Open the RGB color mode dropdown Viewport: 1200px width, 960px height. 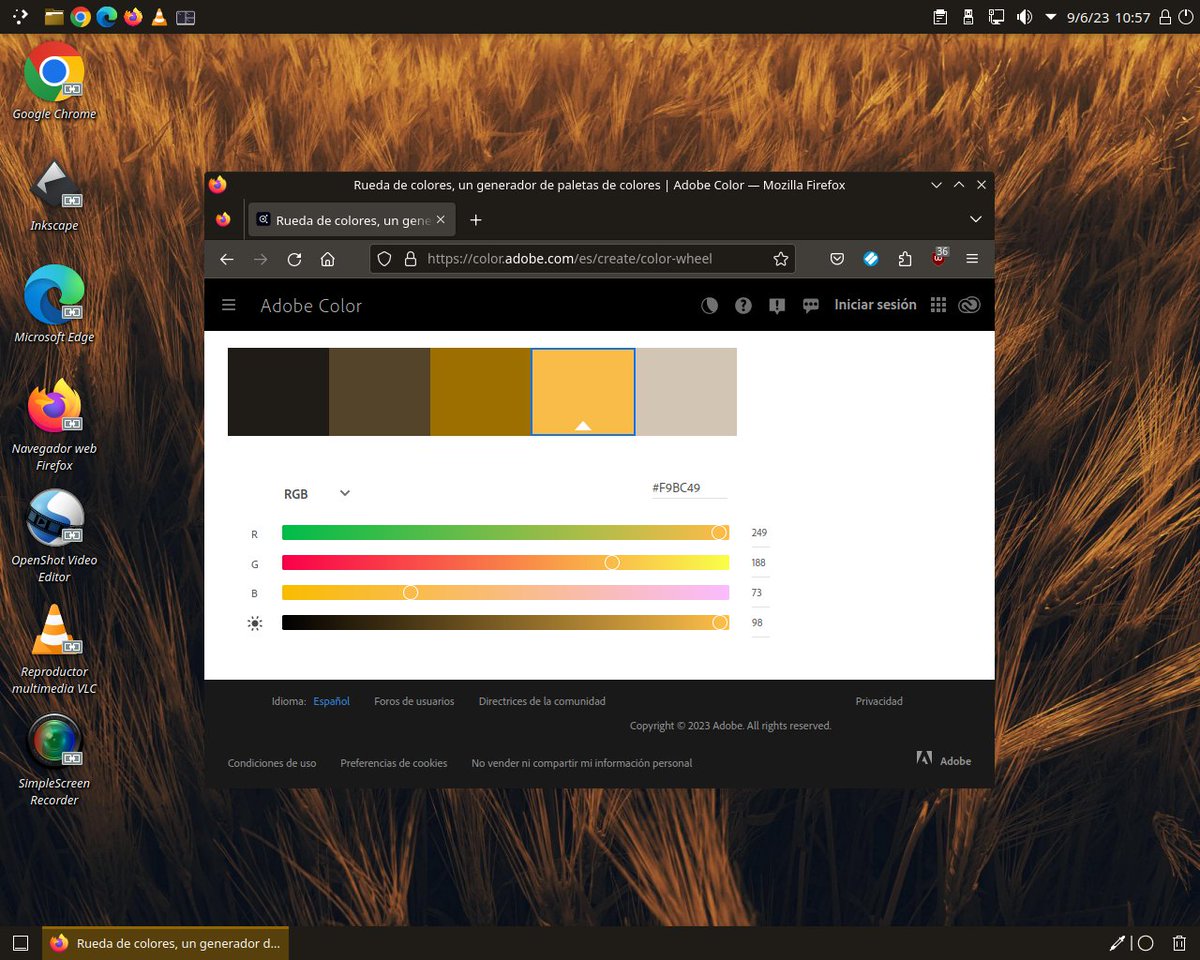click(x=317, y=494)
